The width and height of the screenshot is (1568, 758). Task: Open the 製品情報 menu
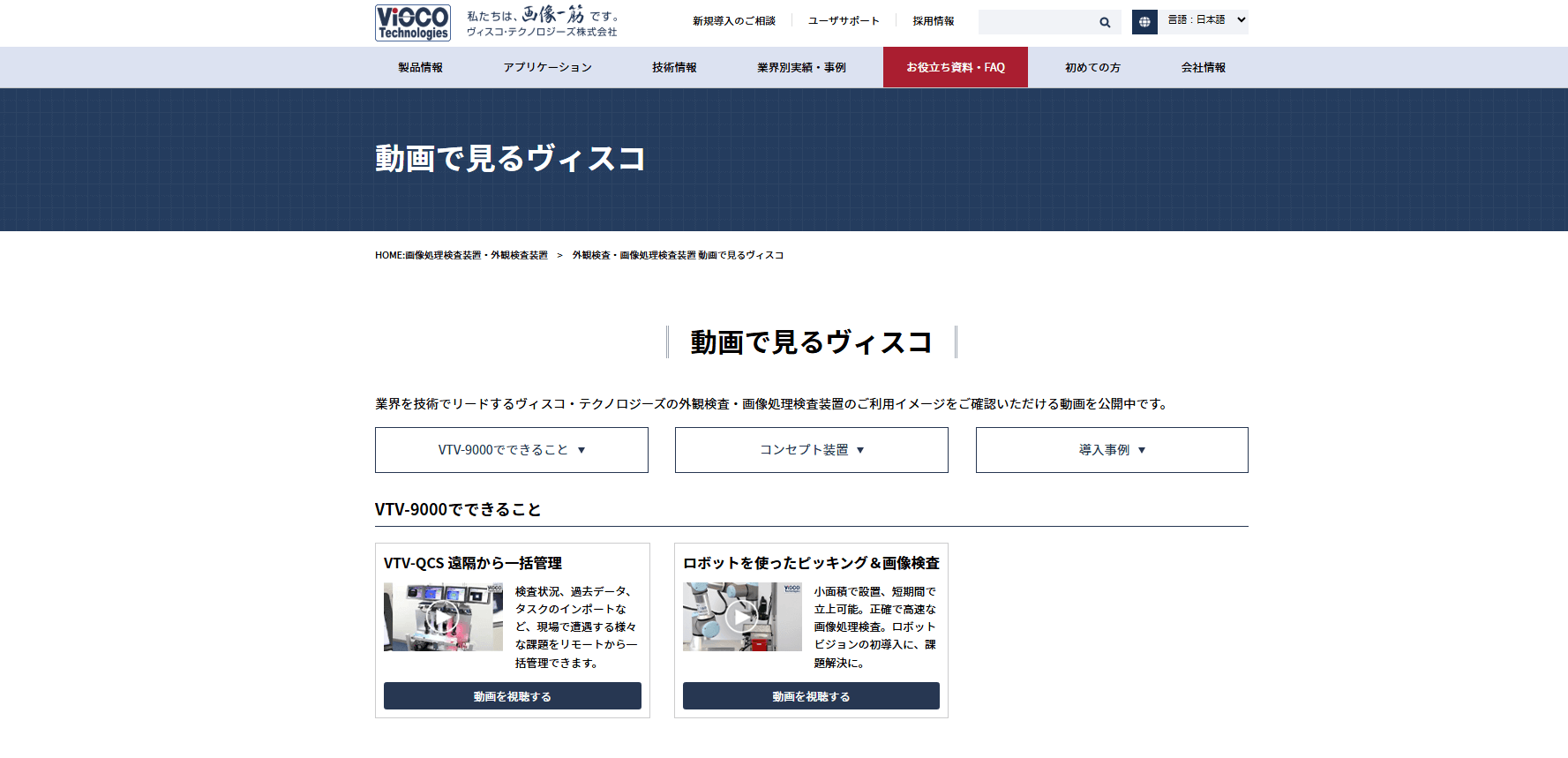[x=420, y=67]
